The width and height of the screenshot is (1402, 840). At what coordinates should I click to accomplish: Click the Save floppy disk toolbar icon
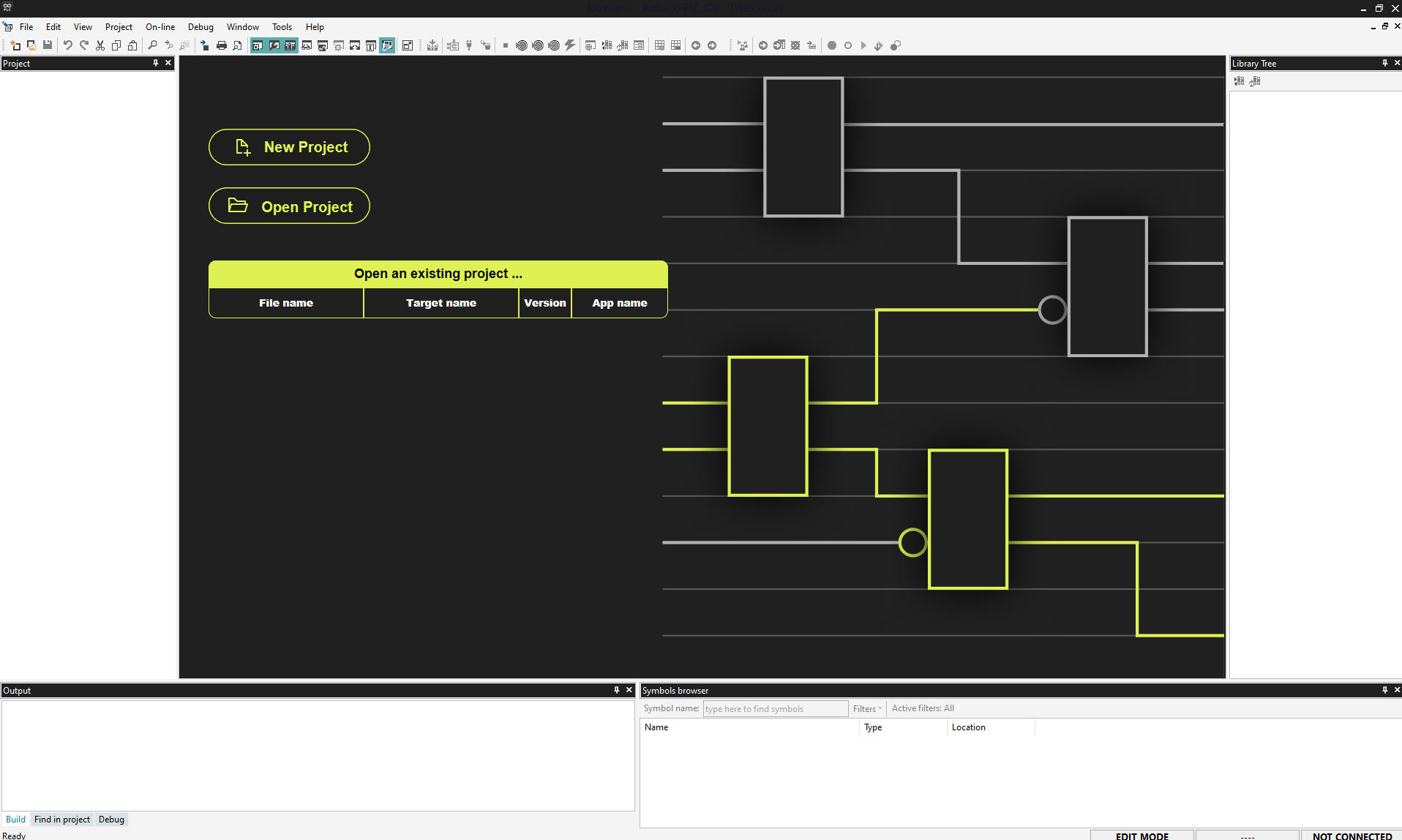[48, 45]
